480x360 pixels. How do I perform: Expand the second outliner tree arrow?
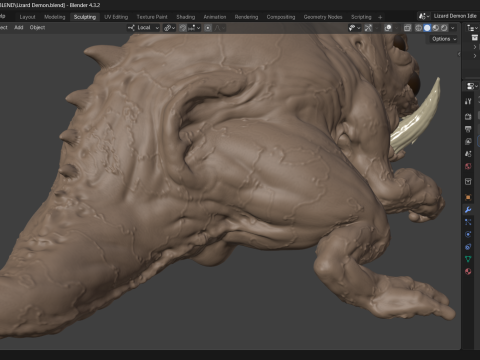pyautogui.click(x=475, y=56)
